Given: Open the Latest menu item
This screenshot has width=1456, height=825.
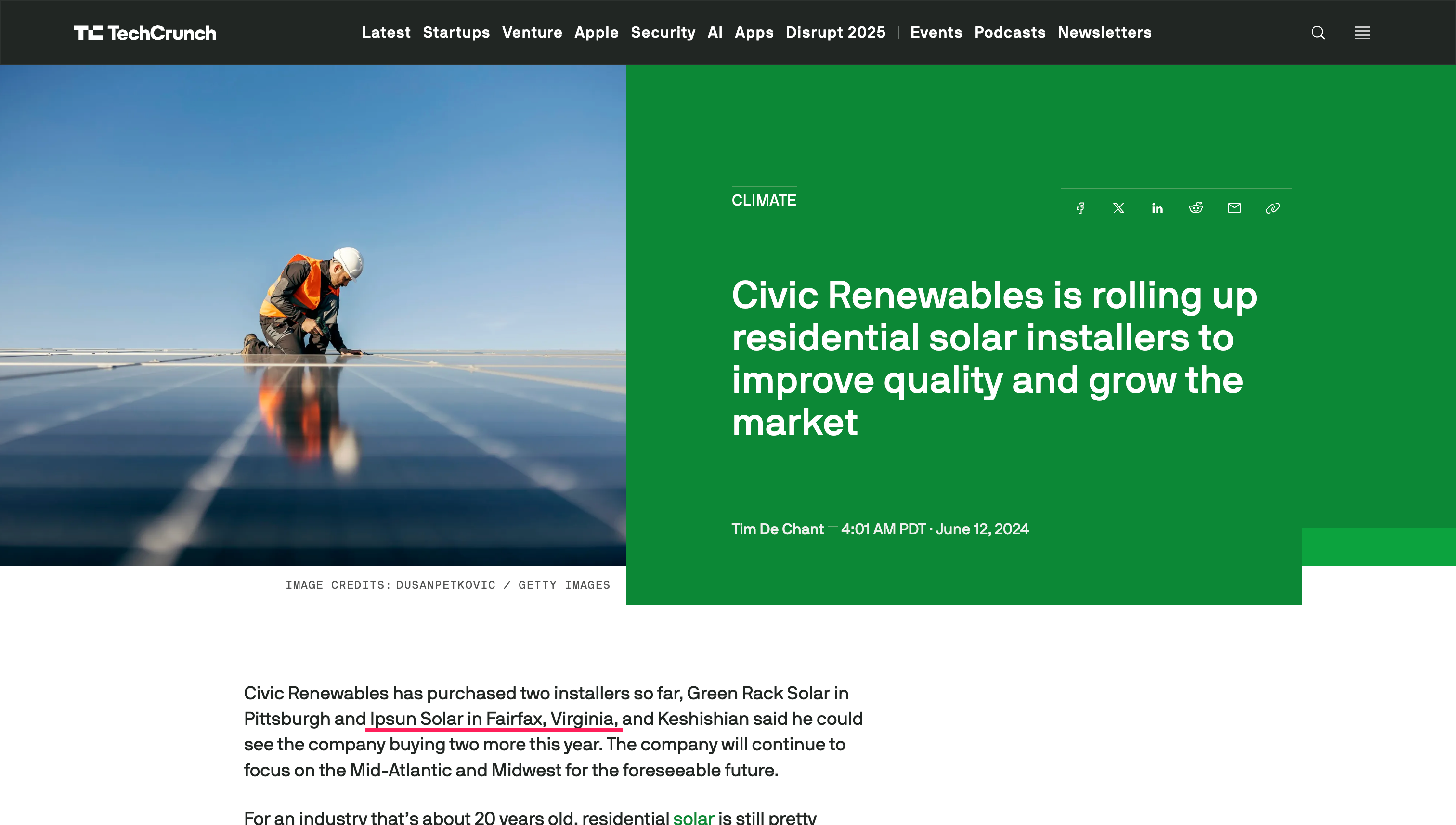Looking at the screenshot, I should click(x=386, y=32).
